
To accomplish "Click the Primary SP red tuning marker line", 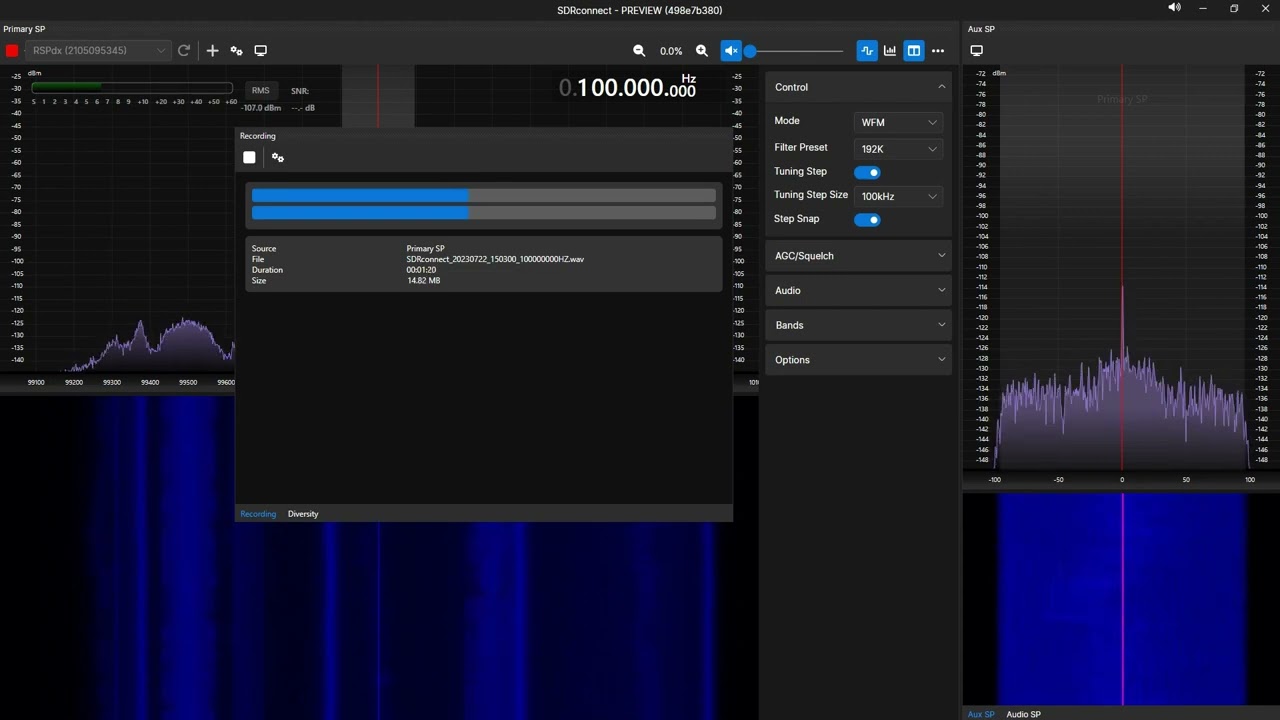I will [378, 96].
